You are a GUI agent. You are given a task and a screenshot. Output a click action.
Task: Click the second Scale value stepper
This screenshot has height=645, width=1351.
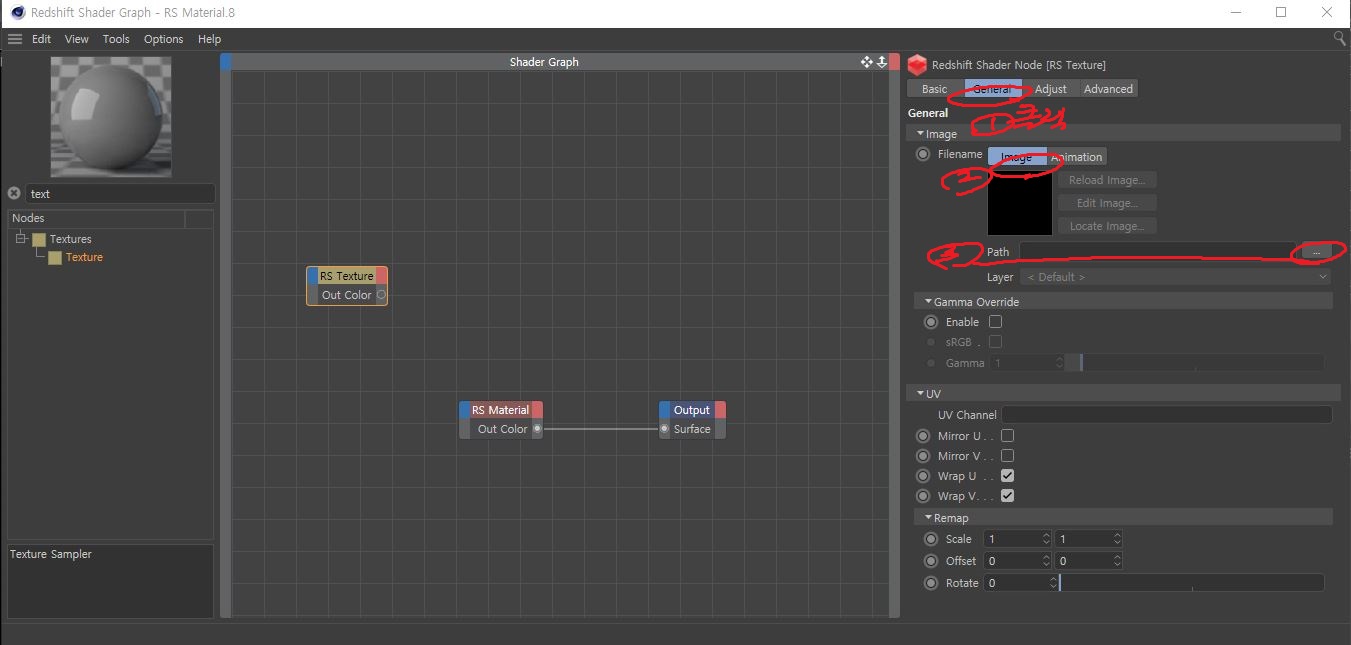pyautogui.click(x=1117, y=539)
